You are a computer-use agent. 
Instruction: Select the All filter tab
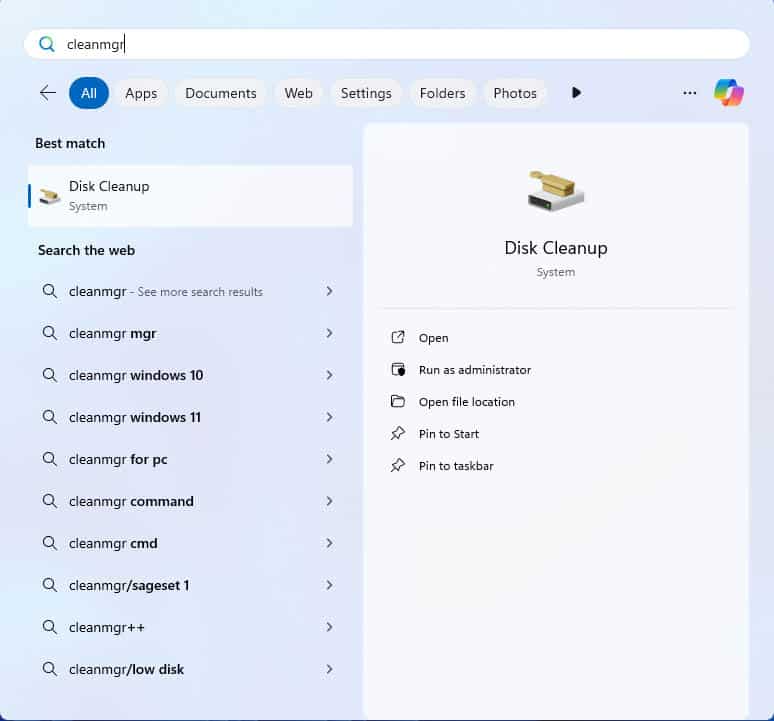click(89, 93)
